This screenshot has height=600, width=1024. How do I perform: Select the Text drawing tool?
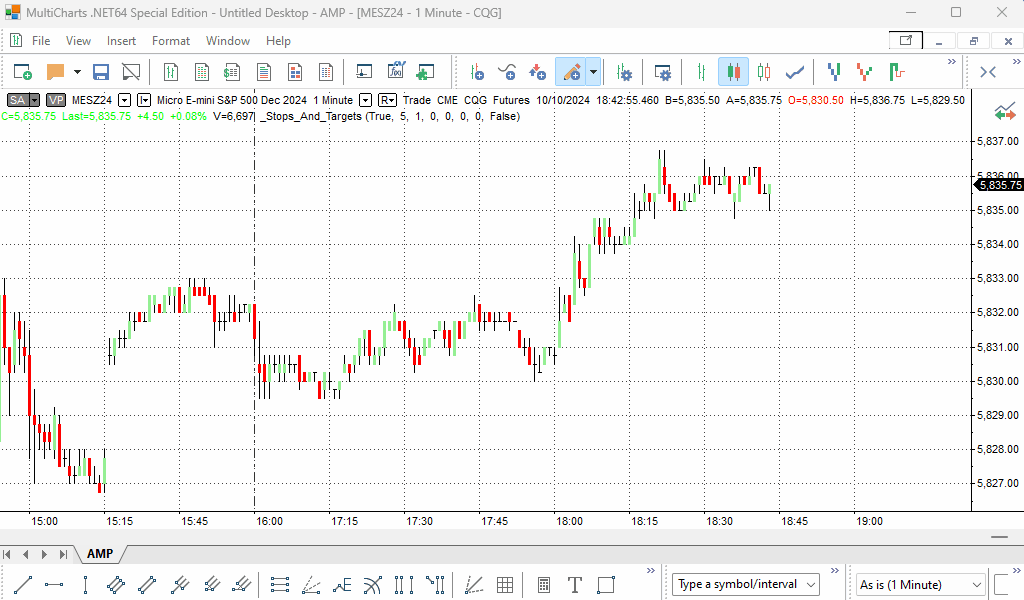pyautogui.click(x=575, y=585)
